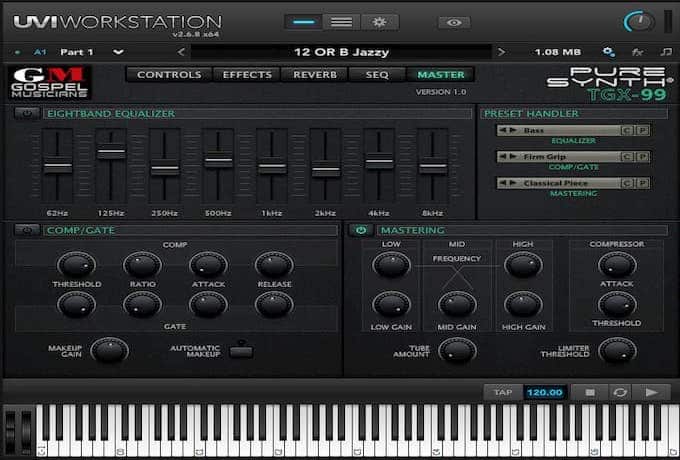Click the Comp Threshold knob
This screenshot has height=460, width=680.
click(76, 264)
